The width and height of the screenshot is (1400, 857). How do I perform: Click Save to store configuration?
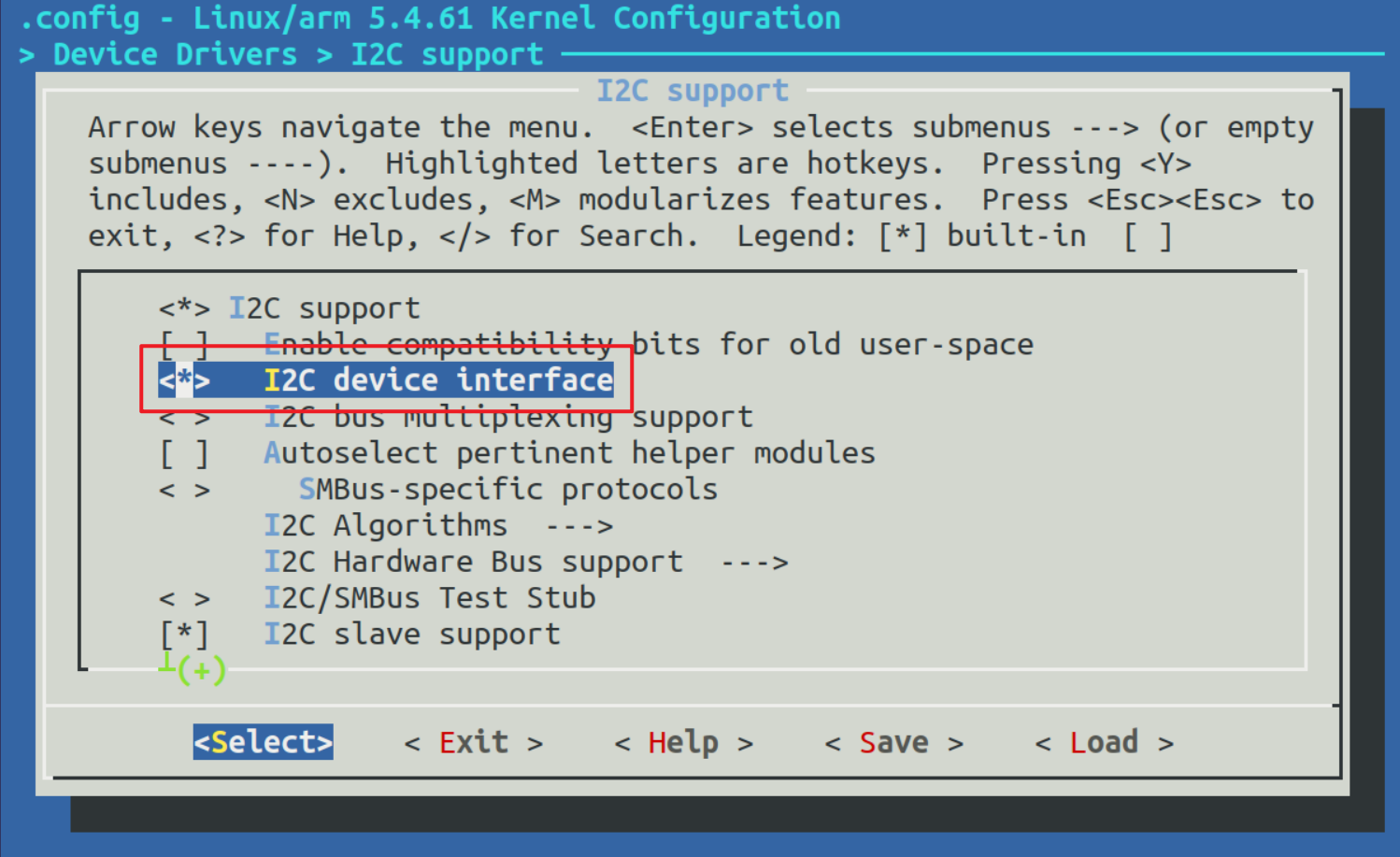point(893,742)
